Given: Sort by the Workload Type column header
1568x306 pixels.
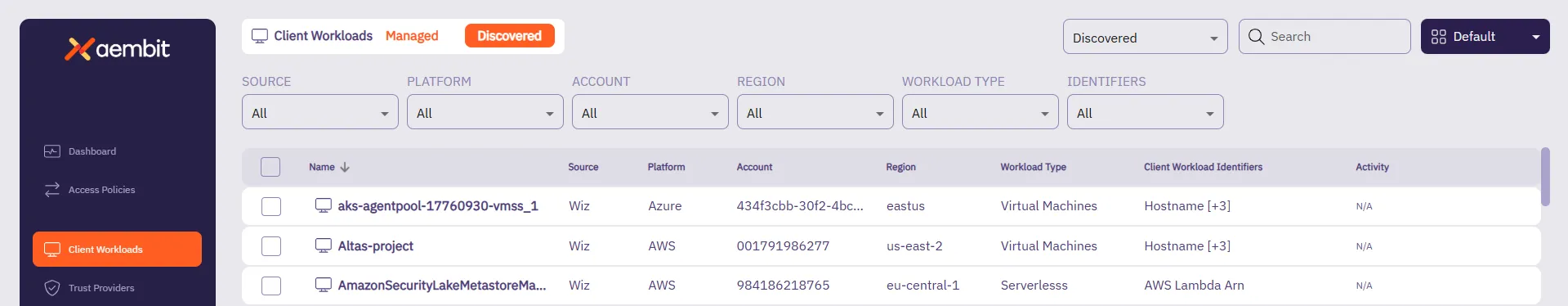Looking at the screenshot, I should (1034, 167).
